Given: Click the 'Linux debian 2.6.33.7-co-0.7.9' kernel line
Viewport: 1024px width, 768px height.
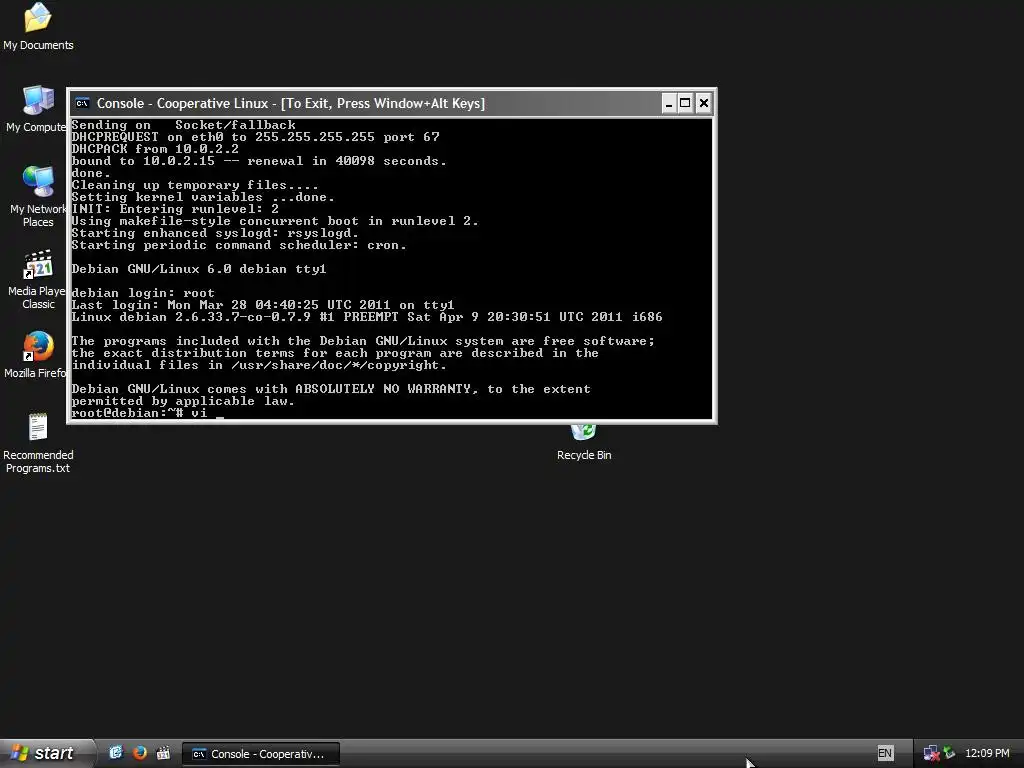Looking at the screenshot, I should click(367, 317).
